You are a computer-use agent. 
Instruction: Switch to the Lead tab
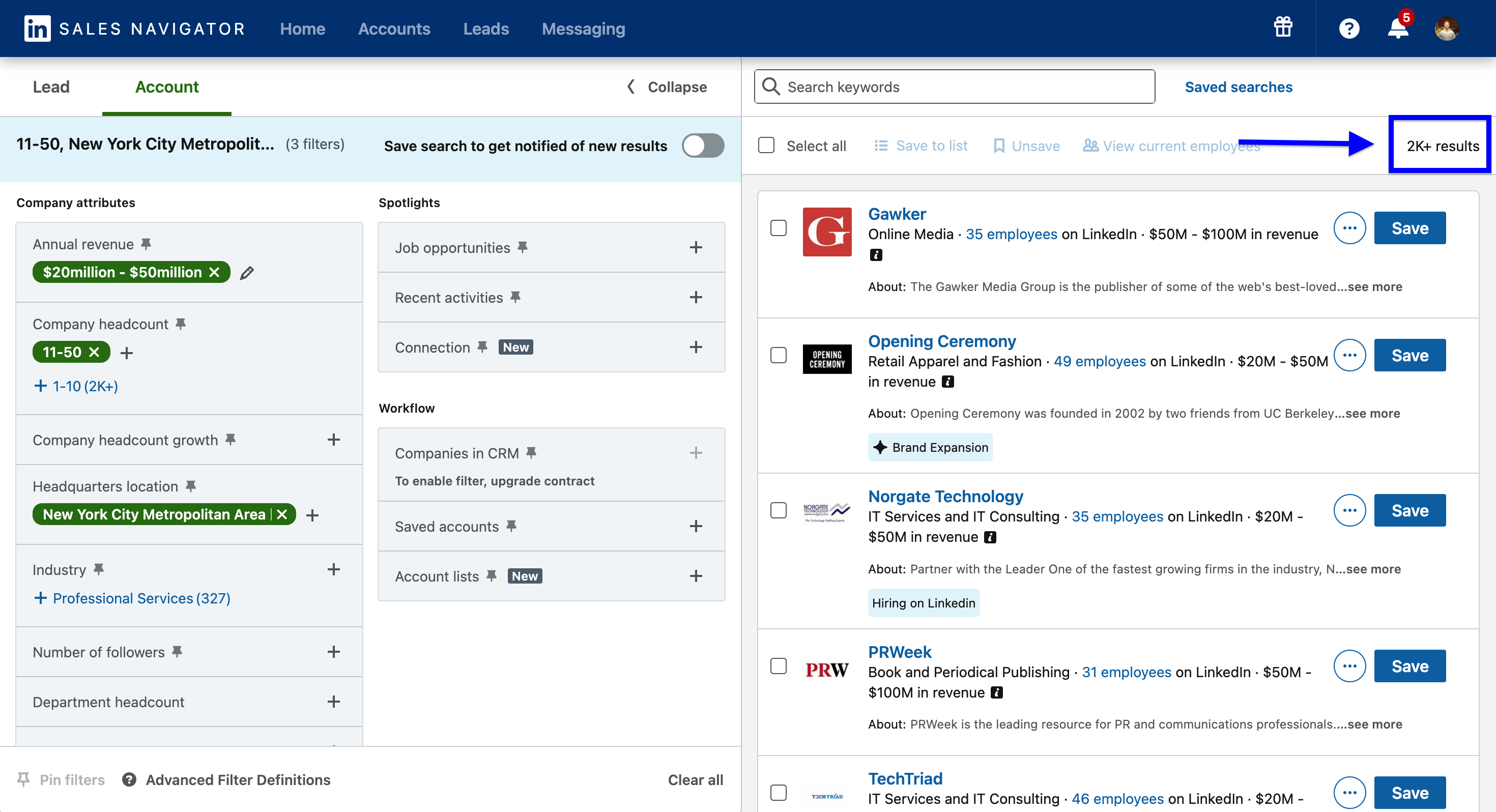51,86
